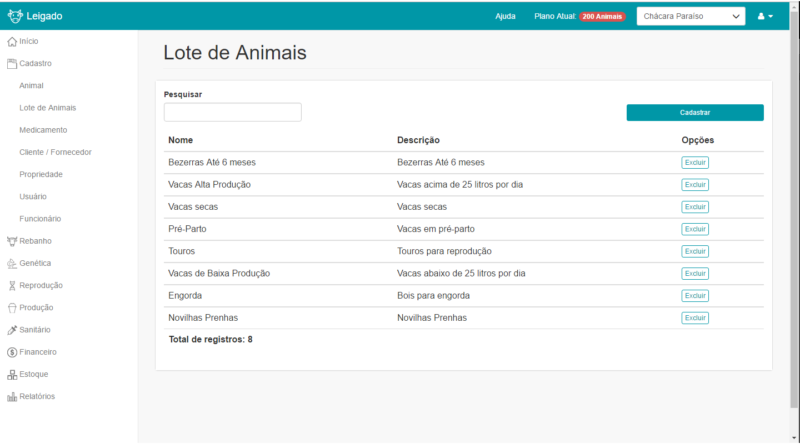The height and width of the screenshot is (444, 800).
Task: Click the Leigado cow logo icon
Action: coord(15,16)
